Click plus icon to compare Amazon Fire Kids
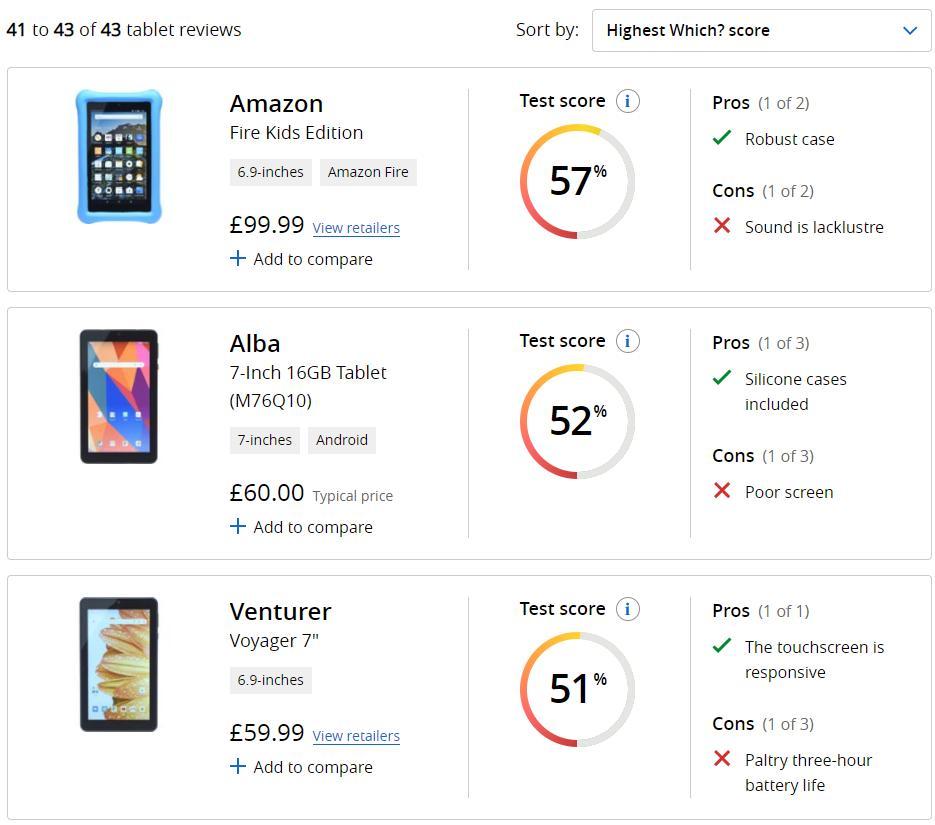Viewport: 935px width, 825px height. pos(237,258)
